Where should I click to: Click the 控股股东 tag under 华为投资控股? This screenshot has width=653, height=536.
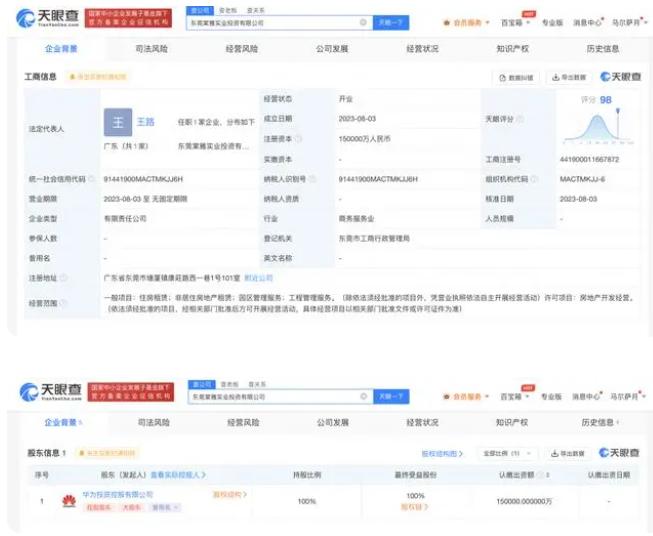[99, 508]
